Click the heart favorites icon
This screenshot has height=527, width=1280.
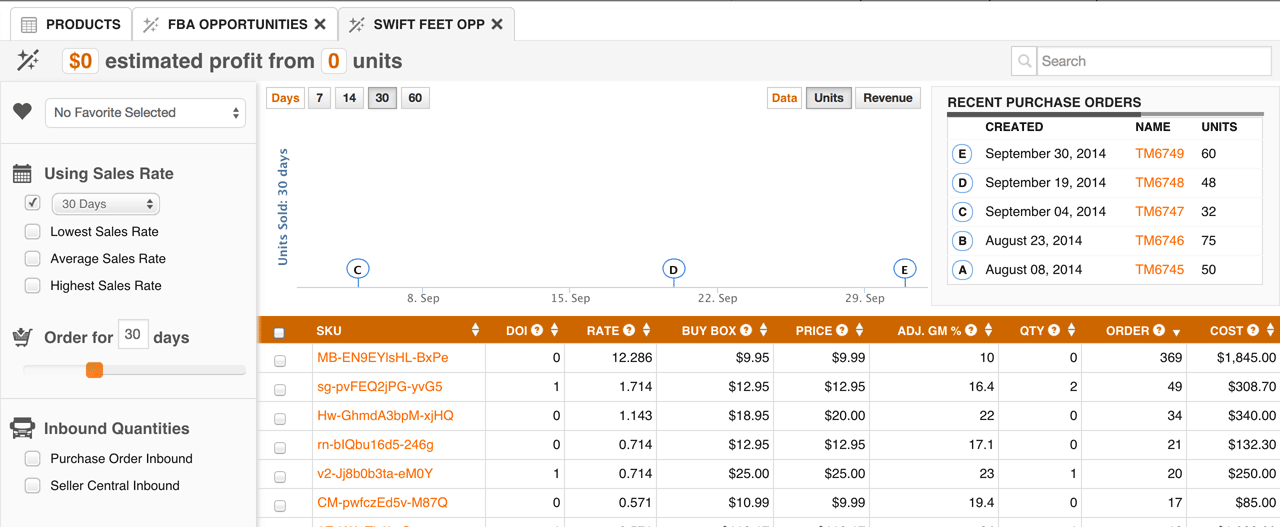pyautogui.click(x=22, y=112)
